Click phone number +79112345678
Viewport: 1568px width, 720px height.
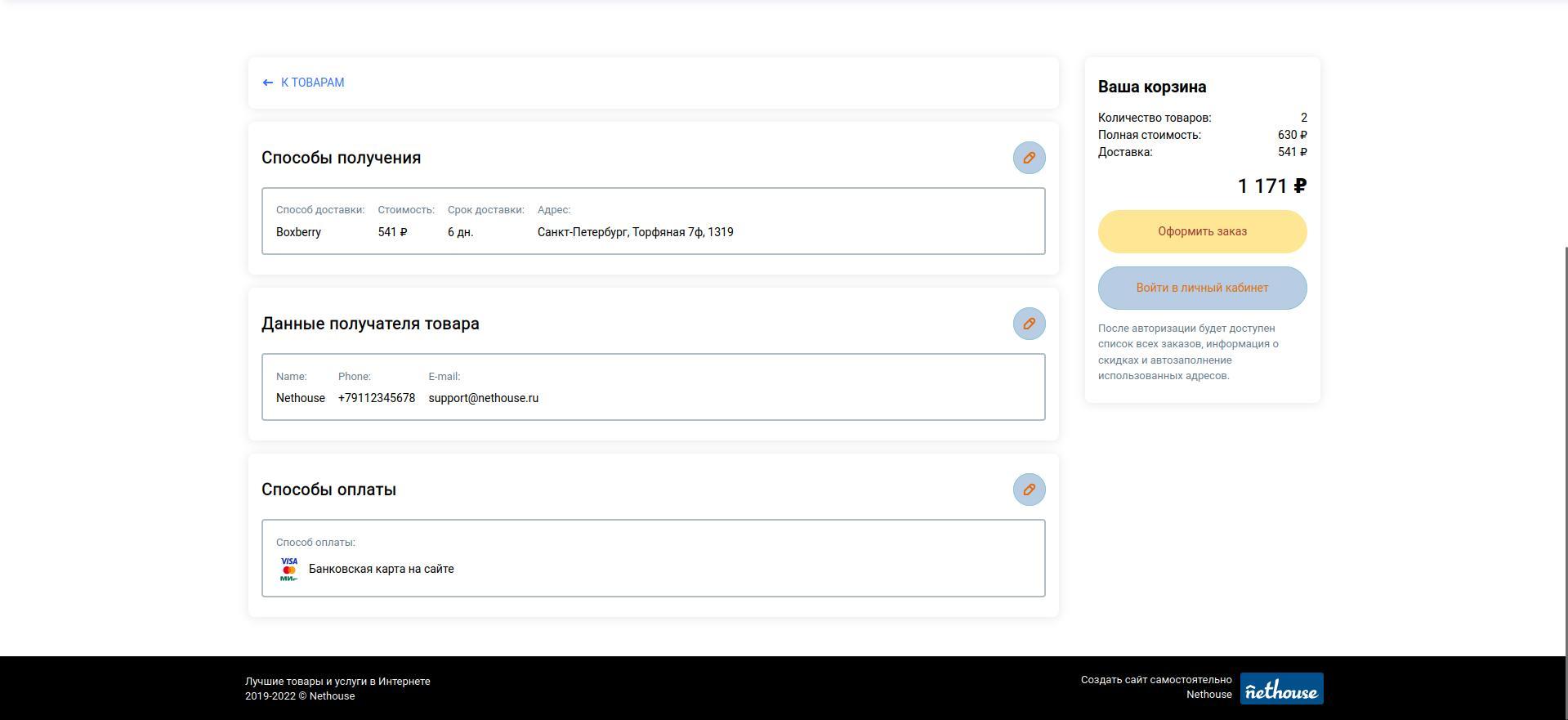pyautogui.click(x=377, y=398)
